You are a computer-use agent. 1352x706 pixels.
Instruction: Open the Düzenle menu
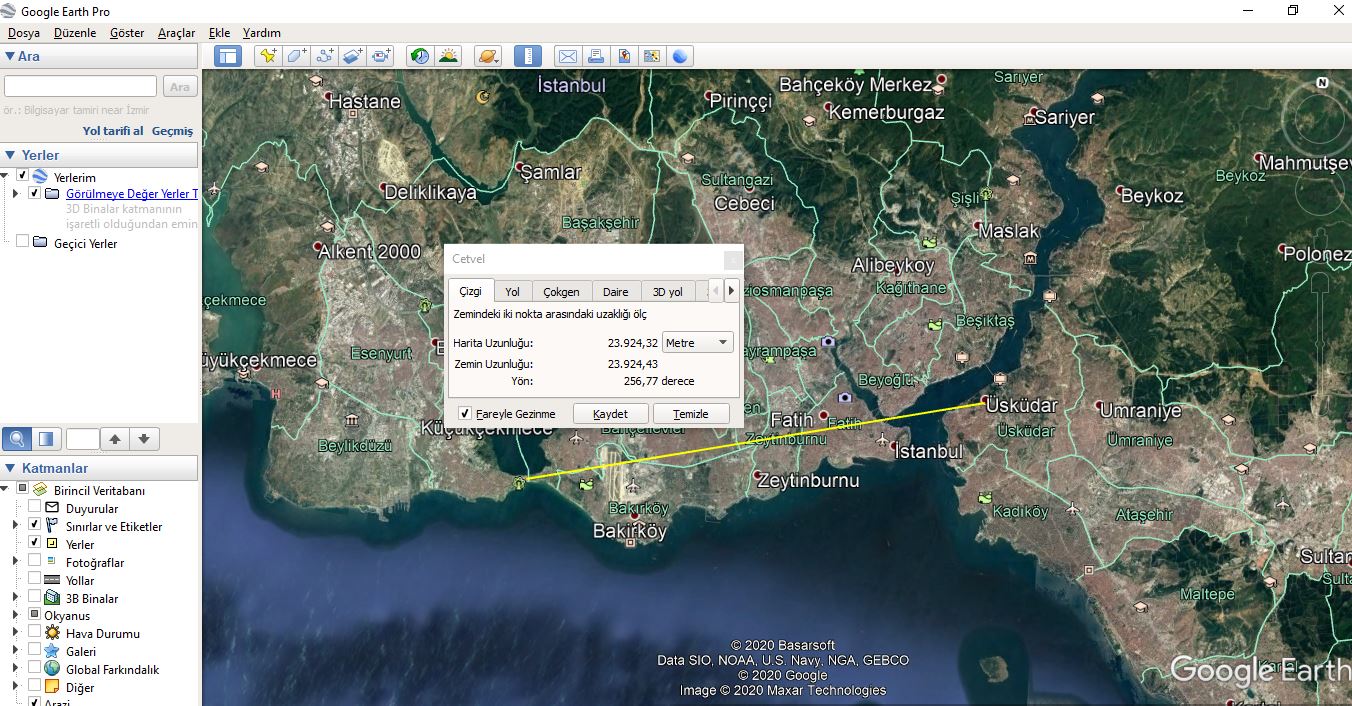pyautogui.click(x=75, y=33)
